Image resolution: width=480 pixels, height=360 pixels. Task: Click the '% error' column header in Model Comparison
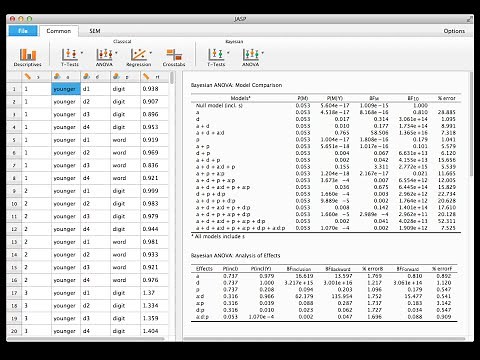point(447,98)
